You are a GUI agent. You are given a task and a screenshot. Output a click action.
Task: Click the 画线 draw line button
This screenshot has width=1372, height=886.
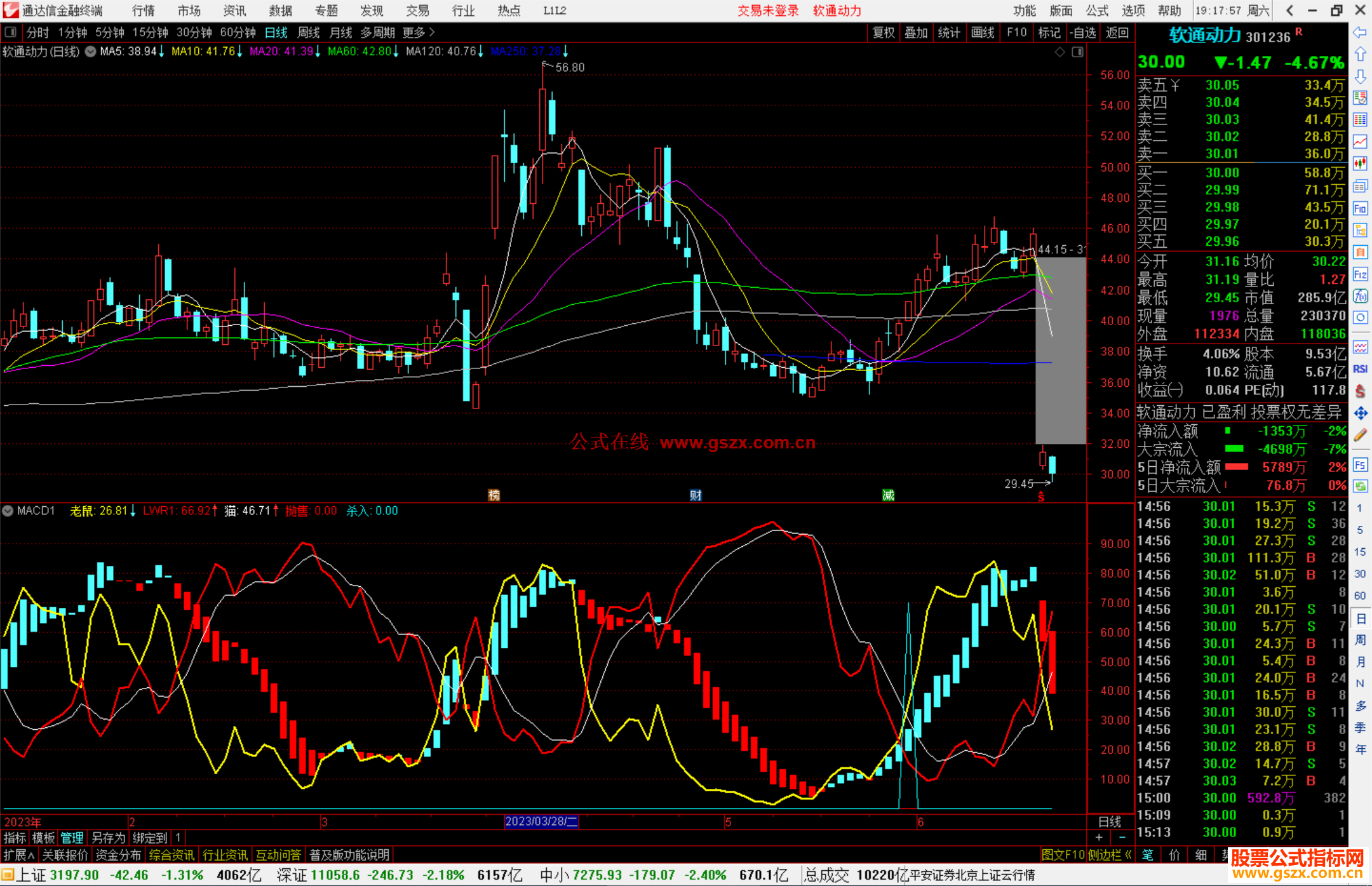(x=983, y=32)
